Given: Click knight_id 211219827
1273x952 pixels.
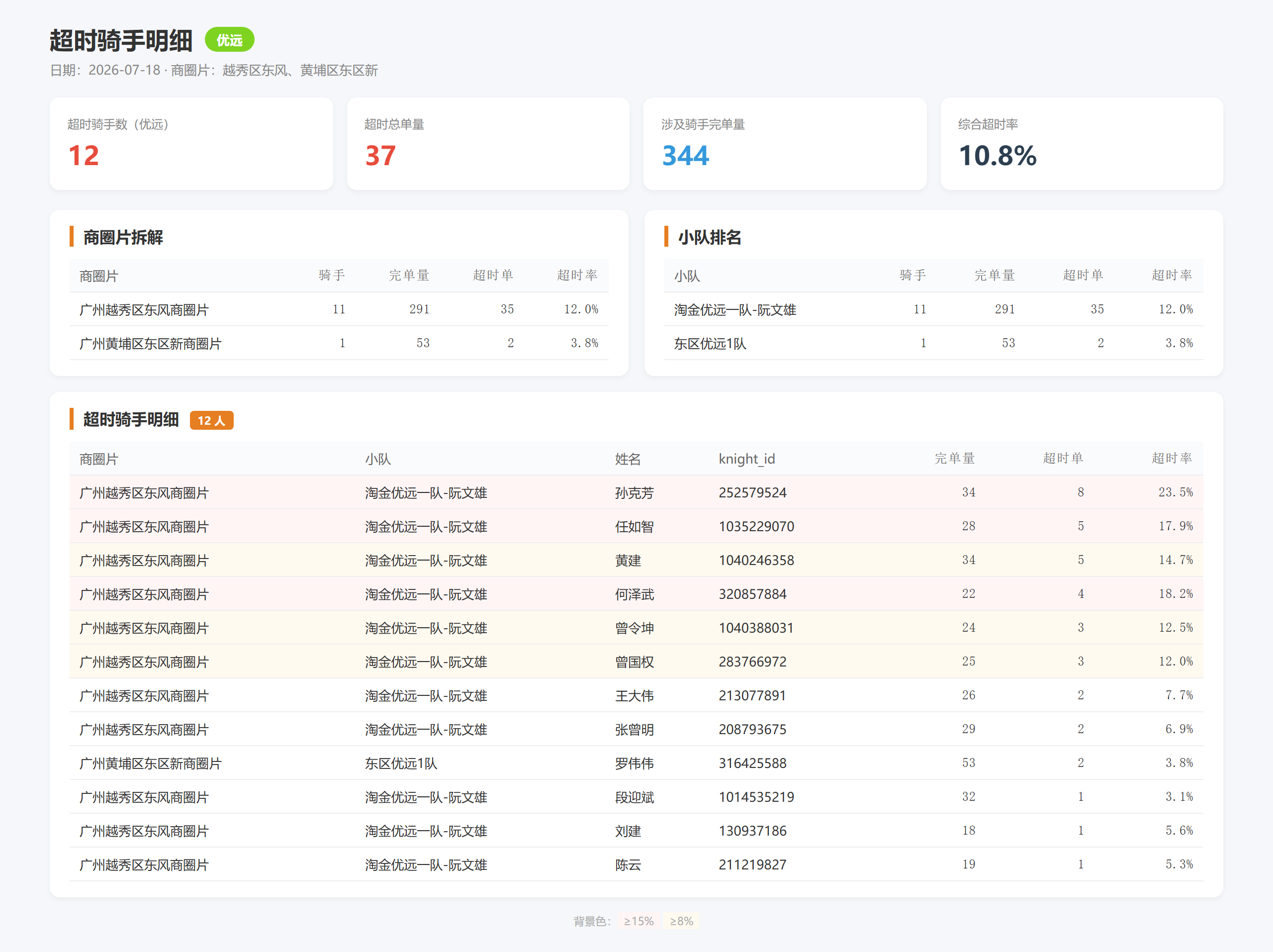Looking at the screenshot, I should tap(752, 865).
